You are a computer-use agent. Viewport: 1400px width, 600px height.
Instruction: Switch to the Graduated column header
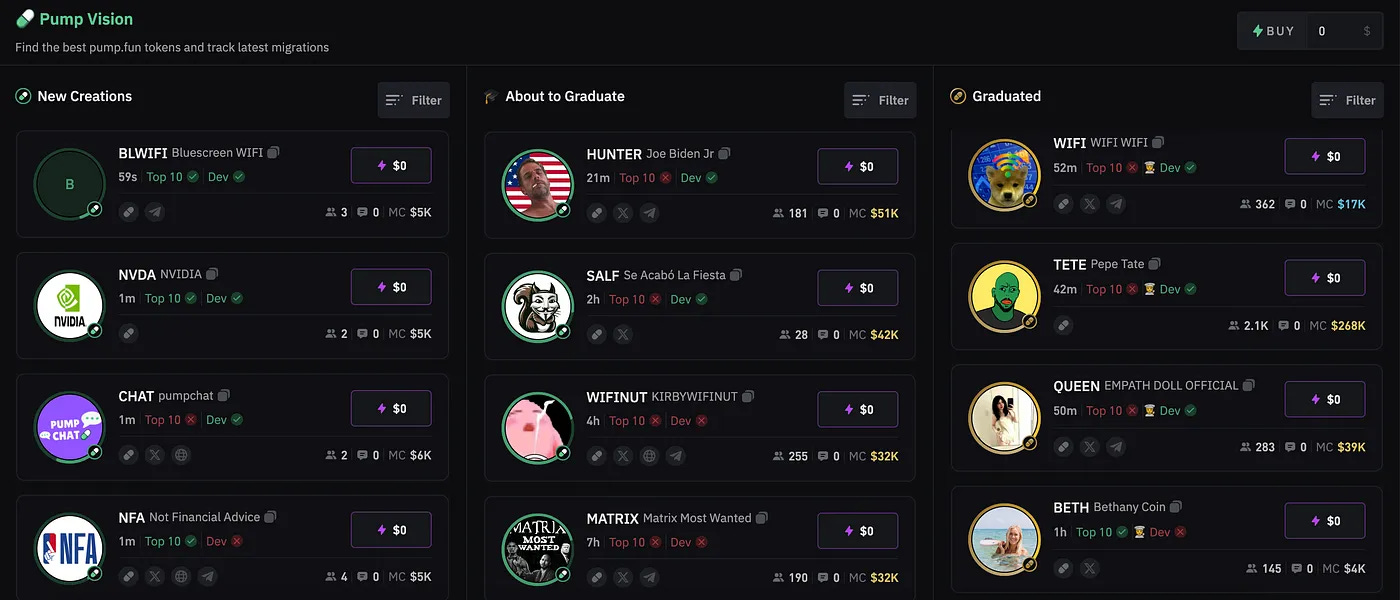tap(1006, 96)
